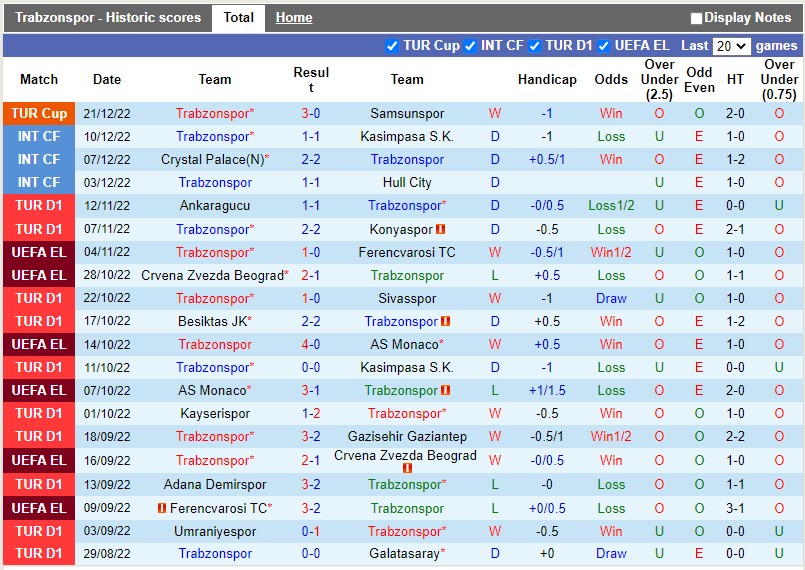Image resolution: width=805 pixels, height=570 pixels.
Task: Switch to the Total tab
Action: click(238, 17)
